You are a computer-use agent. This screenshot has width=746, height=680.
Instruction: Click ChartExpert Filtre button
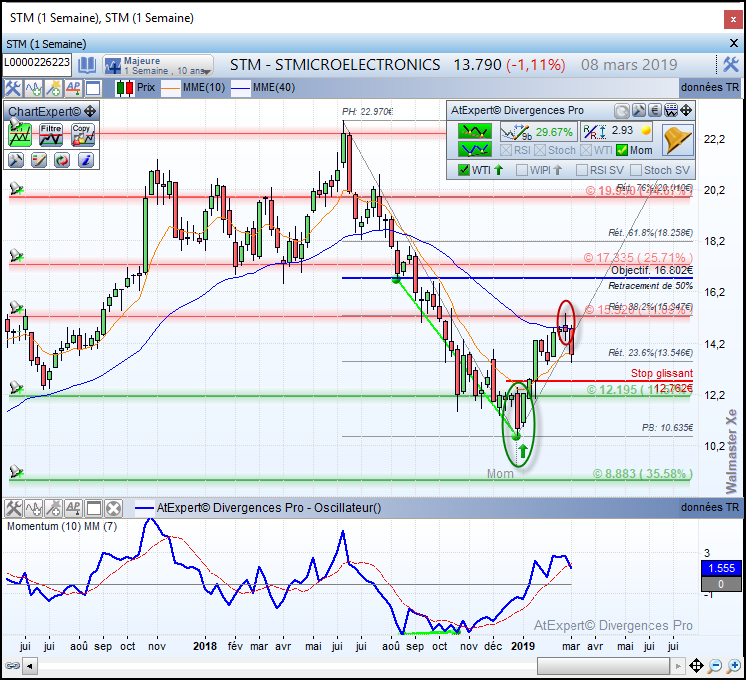click(x=51, y=135)
